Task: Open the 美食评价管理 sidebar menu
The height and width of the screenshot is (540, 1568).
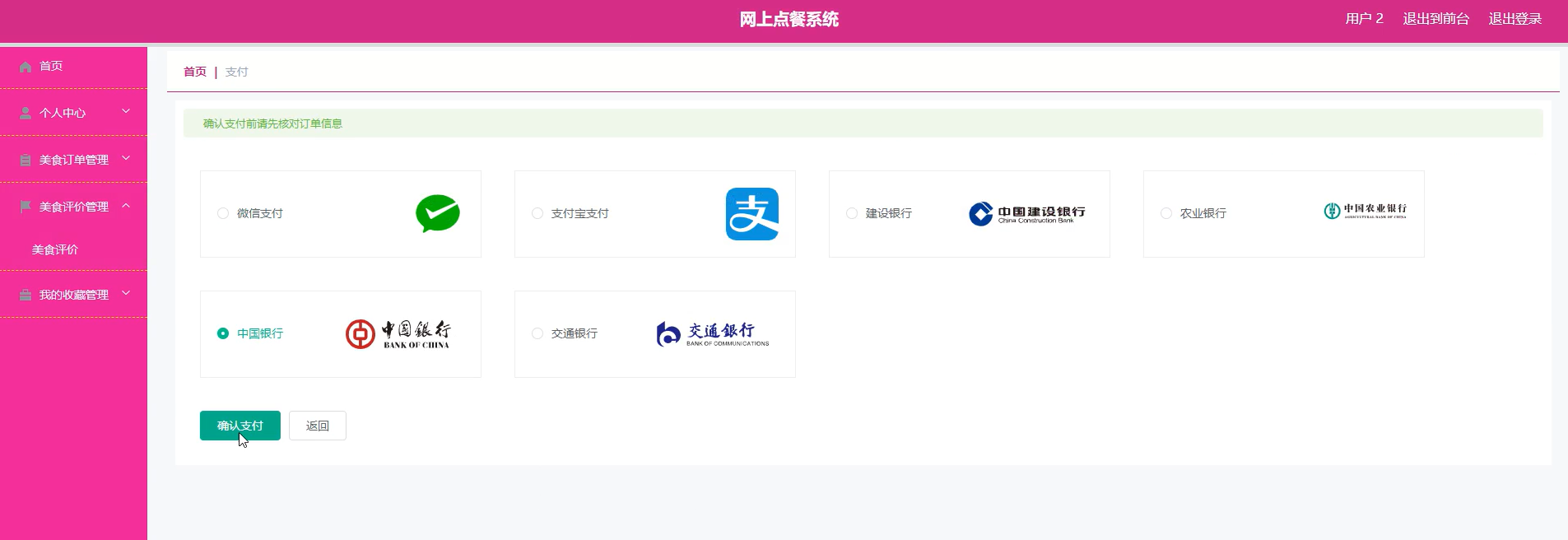Action: coord(73,207)
